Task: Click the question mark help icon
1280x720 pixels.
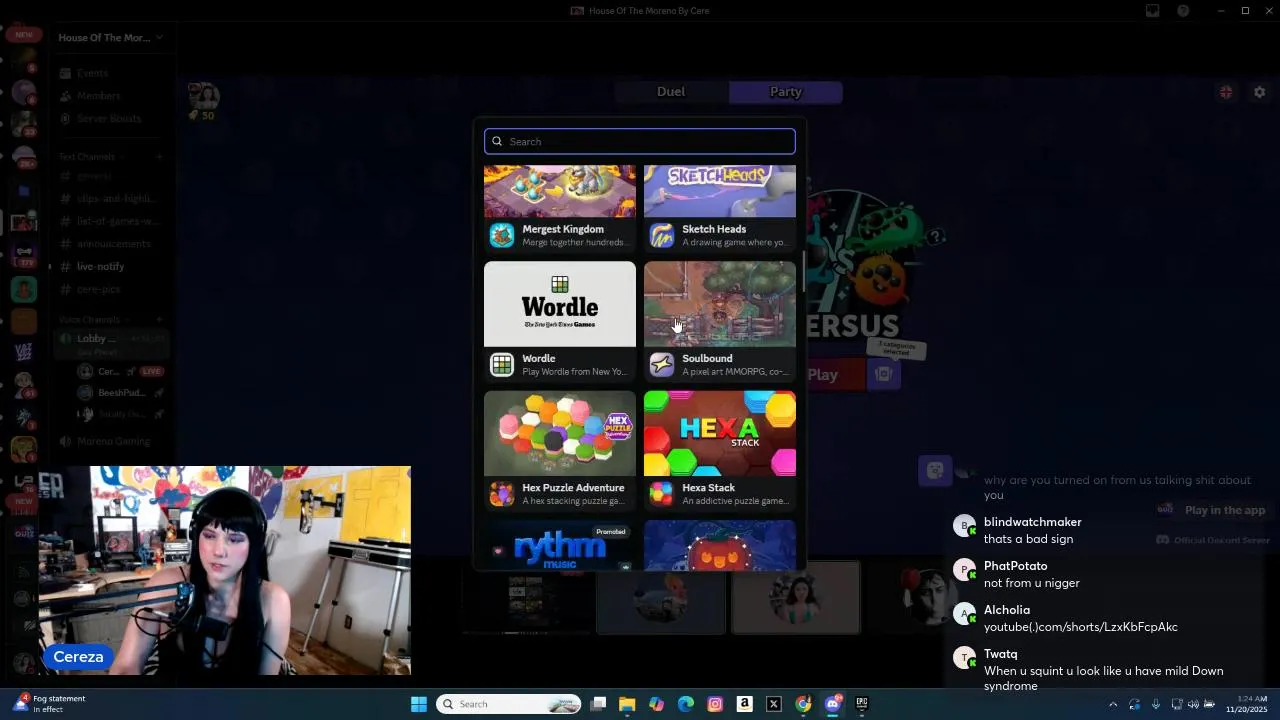Action: pyautogui.click(x=935, y=237)
